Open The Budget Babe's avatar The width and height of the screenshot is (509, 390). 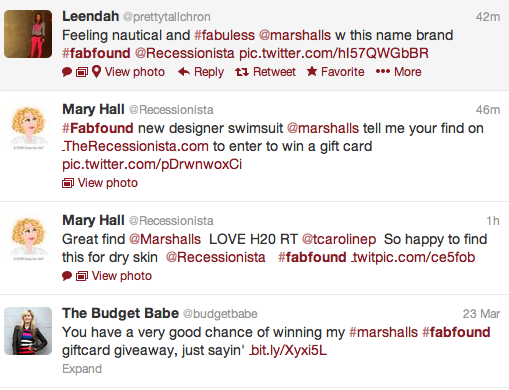coord(28,331)
